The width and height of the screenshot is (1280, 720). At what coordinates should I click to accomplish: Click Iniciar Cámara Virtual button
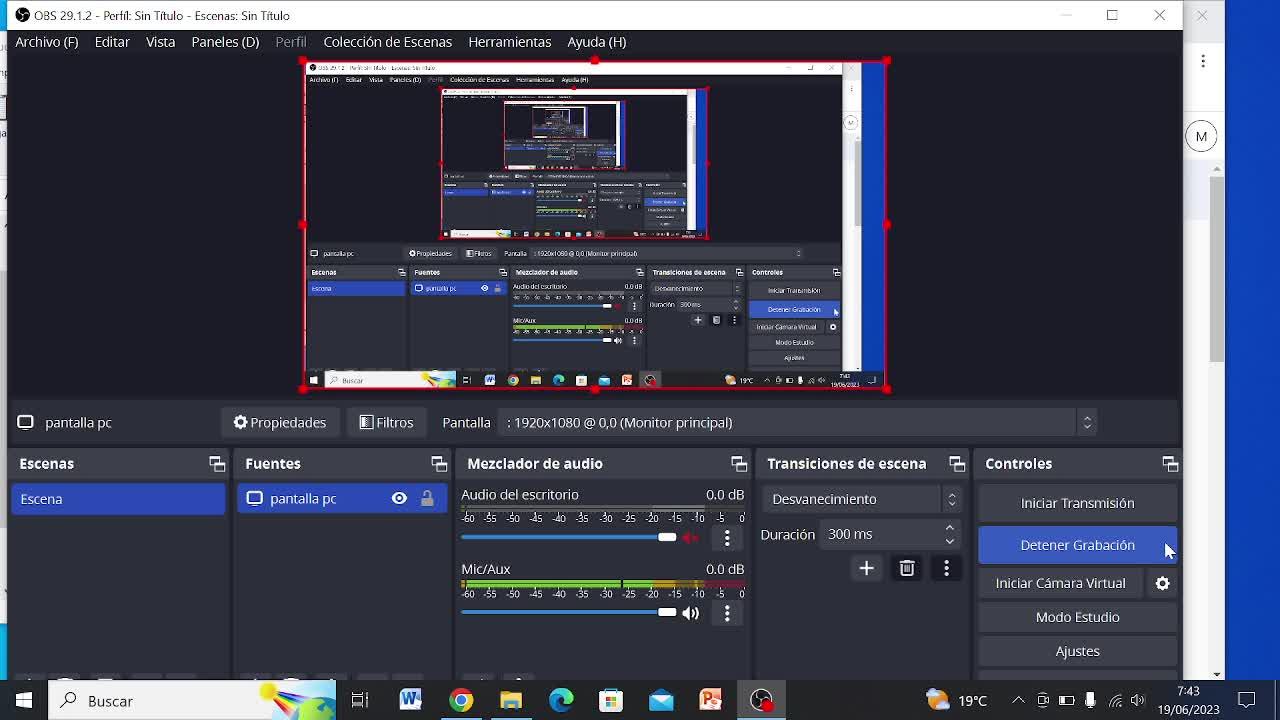(1060, 583)
